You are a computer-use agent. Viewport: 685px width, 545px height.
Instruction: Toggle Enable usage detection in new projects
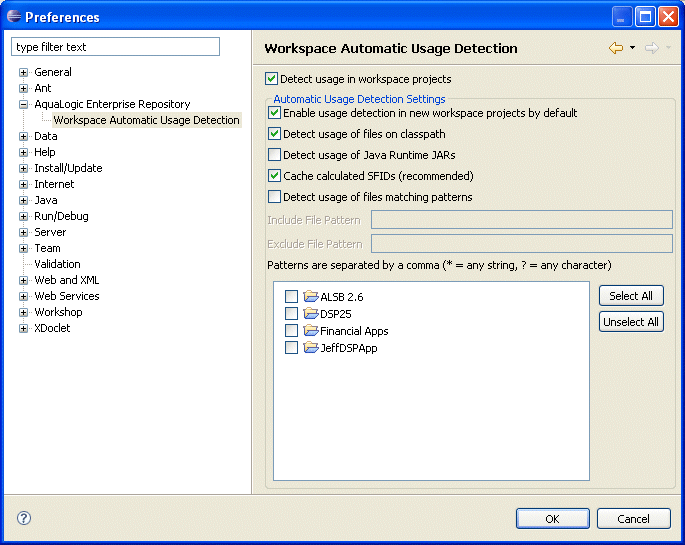click(274, 113)
